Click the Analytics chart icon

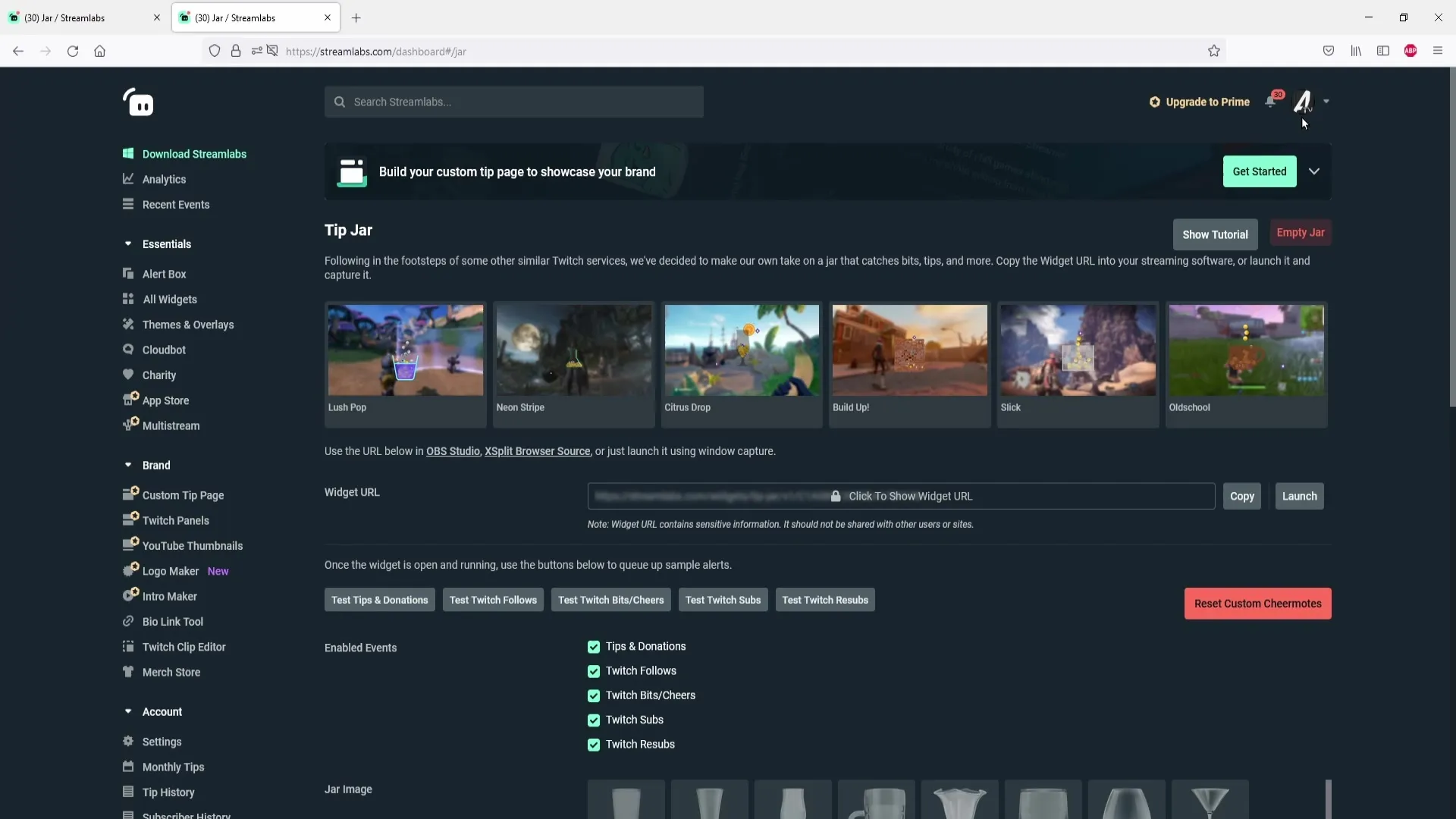click(128, 179)
